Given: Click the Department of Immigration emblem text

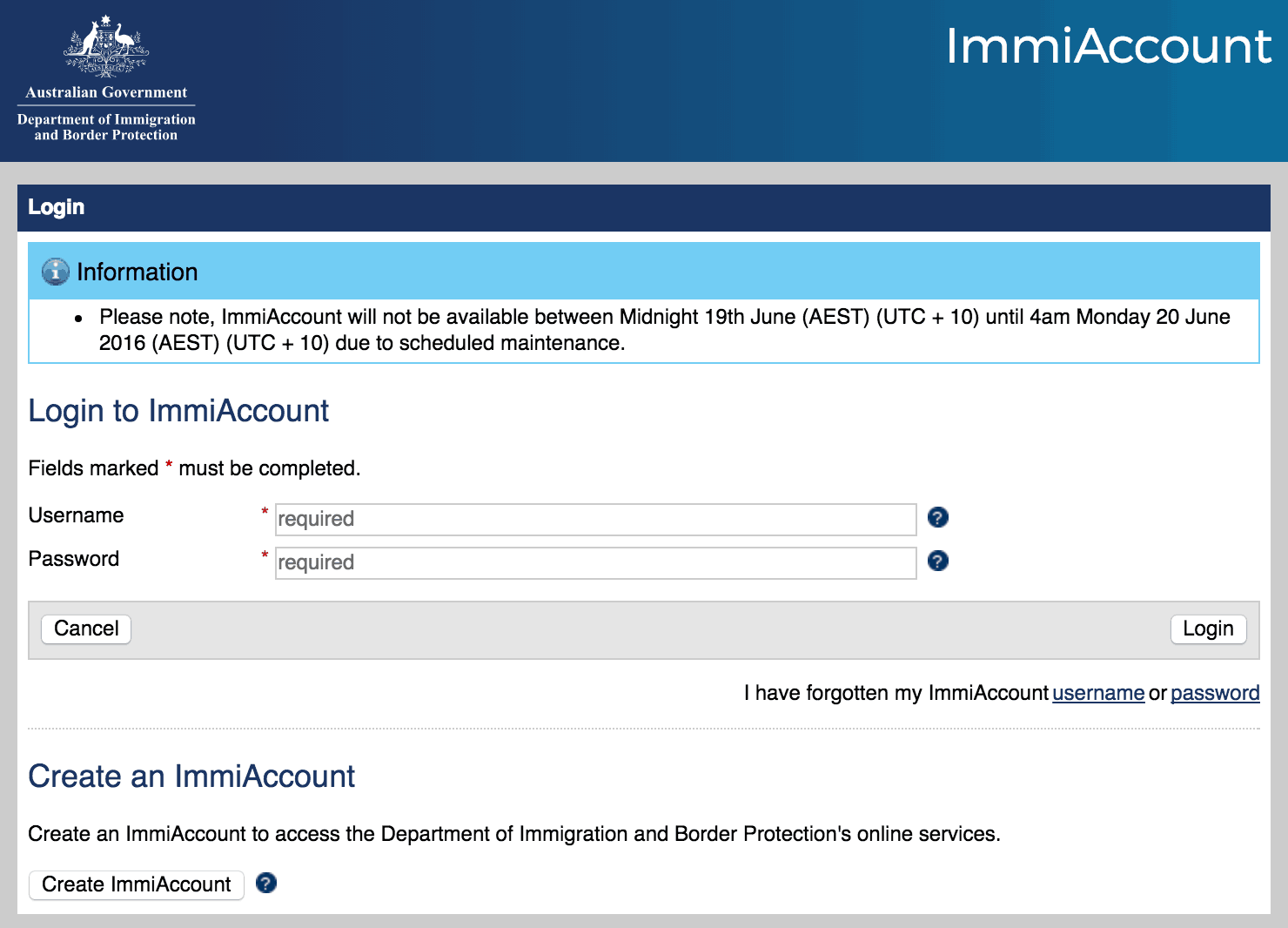Looking at the screenshot, I should [104, 127].
